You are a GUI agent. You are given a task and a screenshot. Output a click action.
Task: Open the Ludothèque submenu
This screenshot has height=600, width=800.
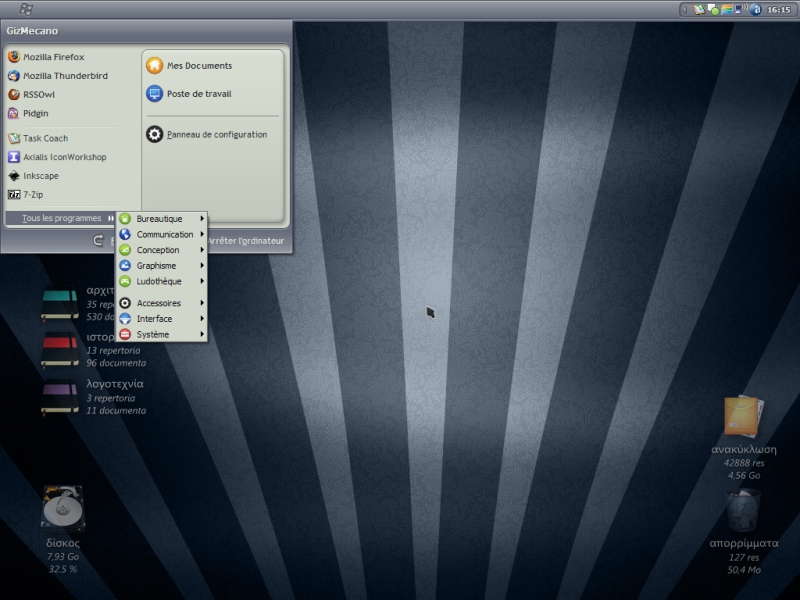[162, 281]
